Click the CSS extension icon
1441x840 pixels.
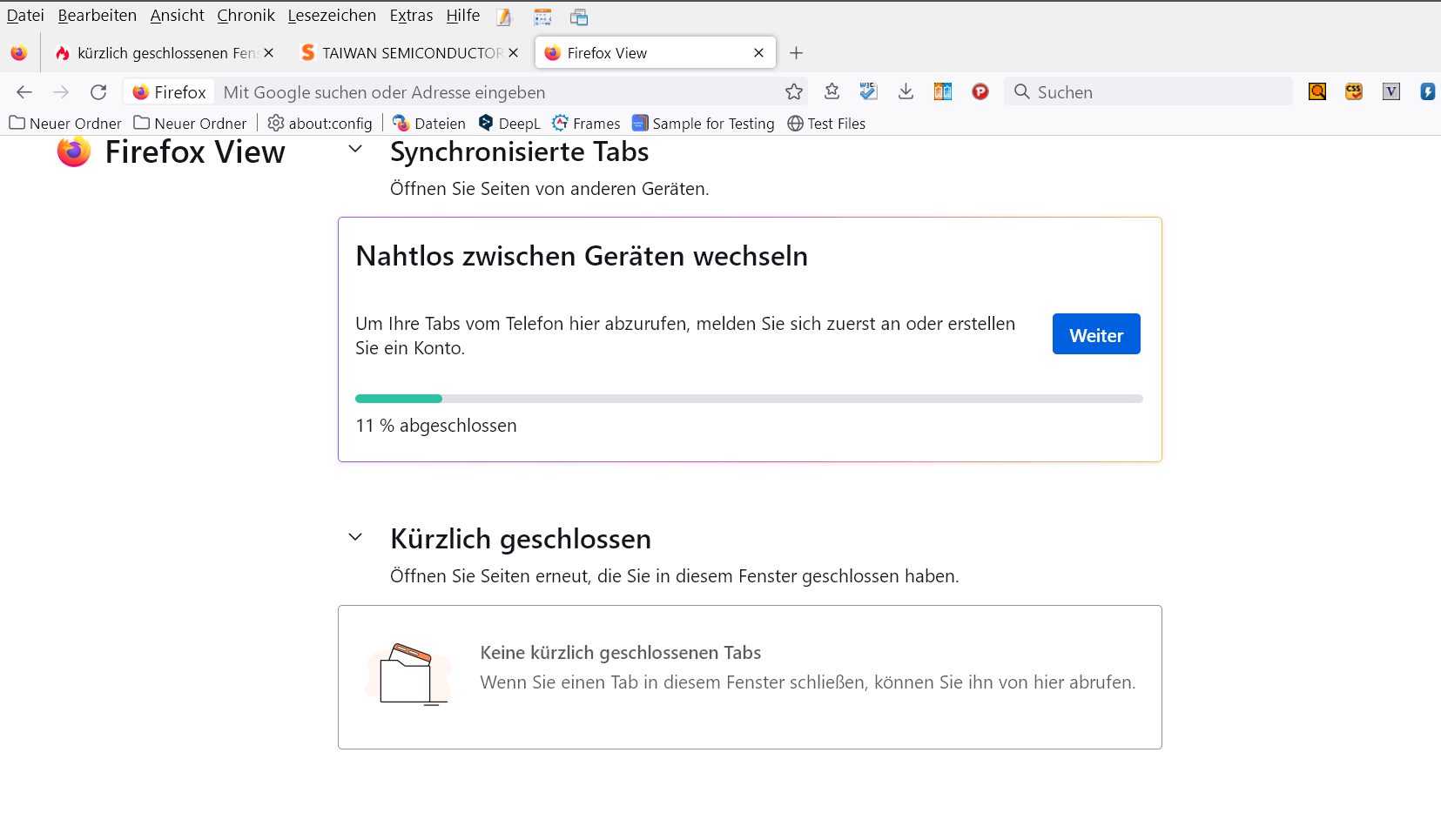tap(1354, 92)
